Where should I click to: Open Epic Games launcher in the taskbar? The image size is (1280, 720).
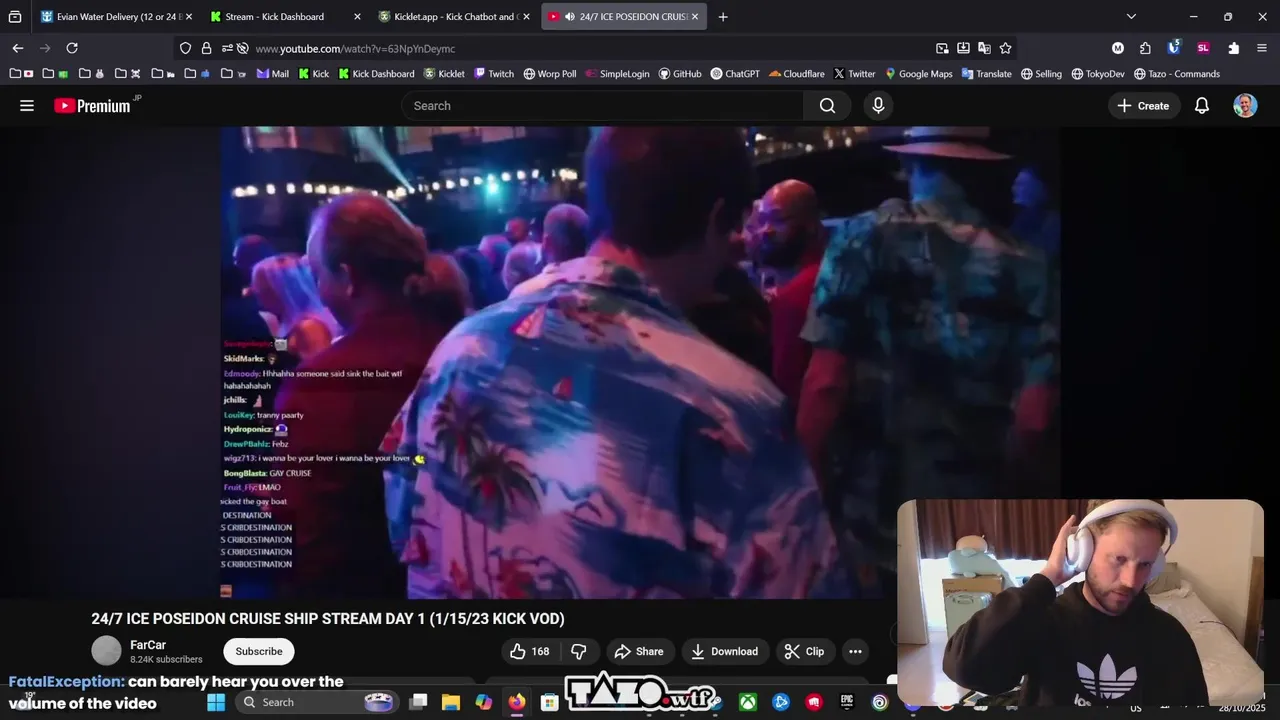point(846,702)
